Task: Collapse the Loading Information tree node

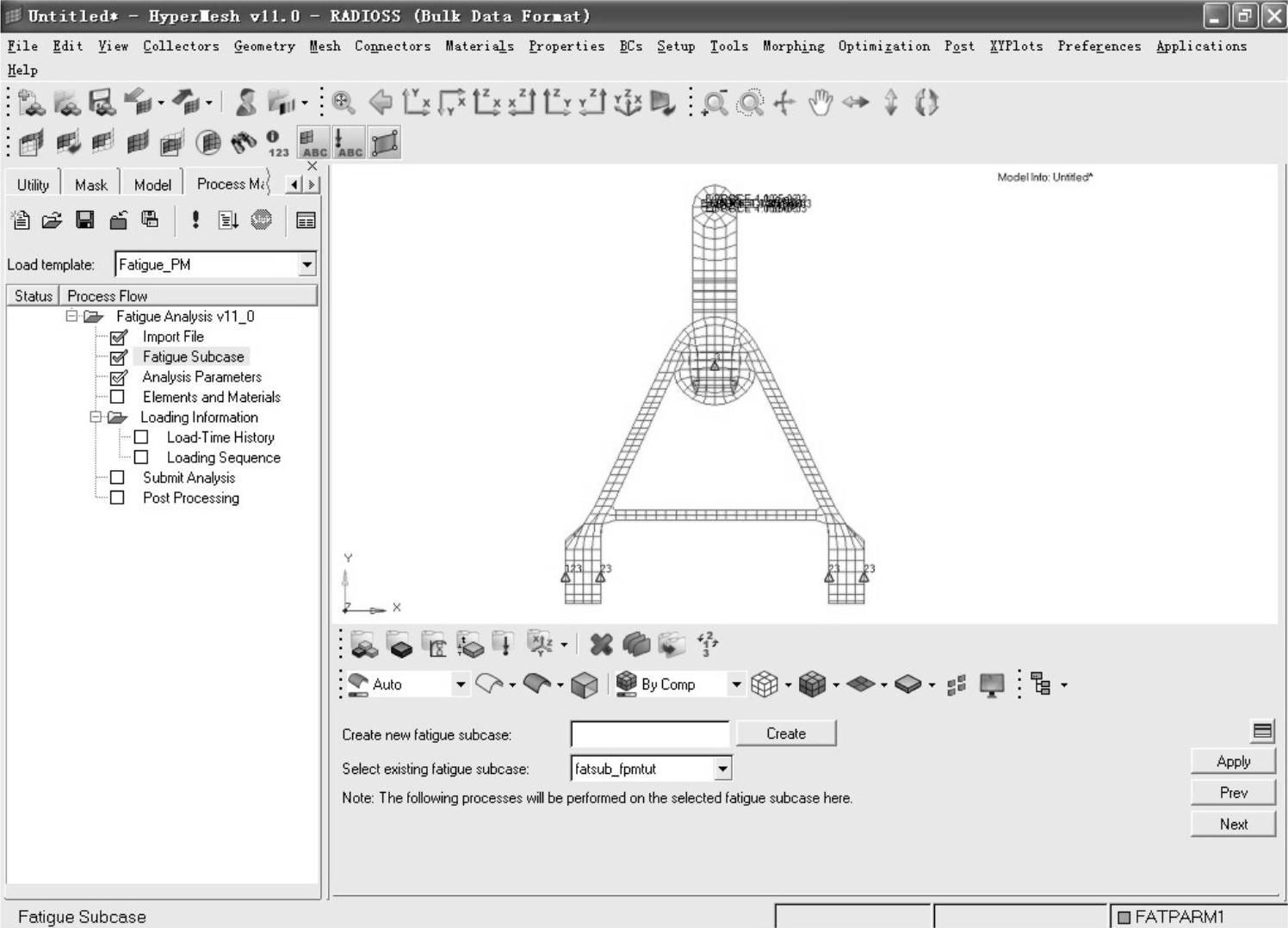Action: click(96, 418)
